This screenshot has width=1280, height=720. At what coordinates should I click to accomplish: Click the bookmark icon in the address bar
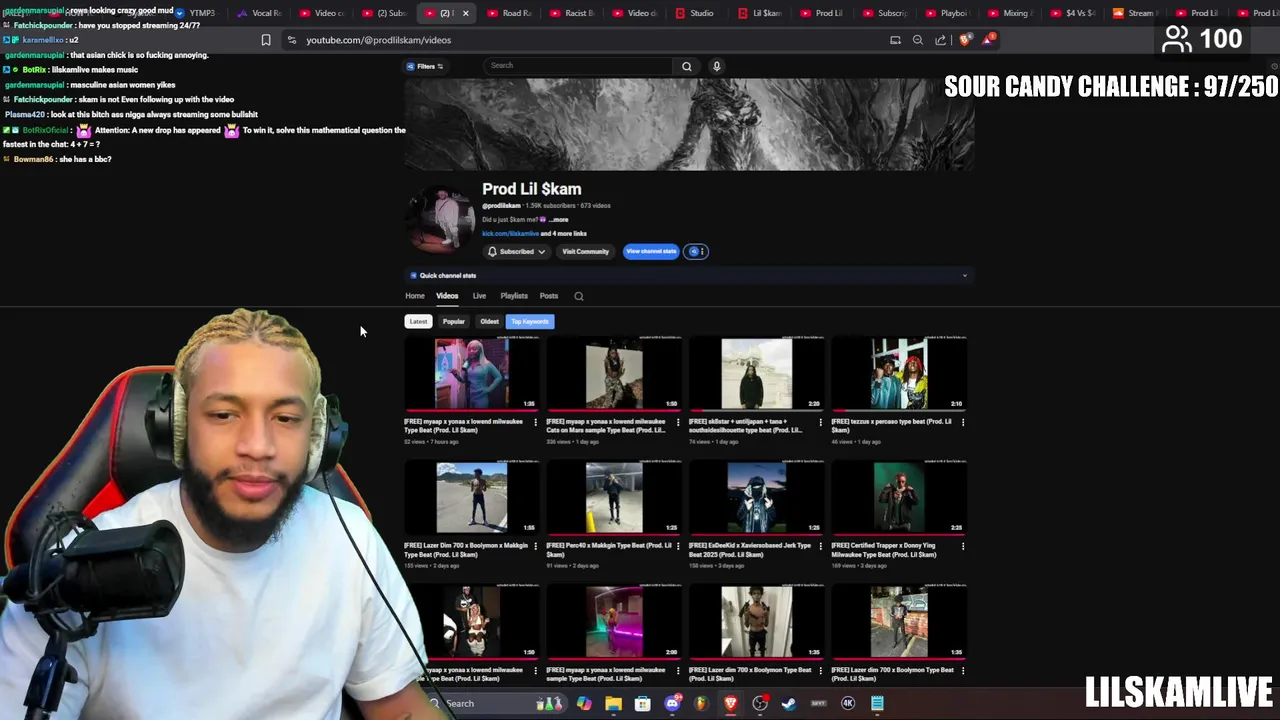[x=266, y=40]
